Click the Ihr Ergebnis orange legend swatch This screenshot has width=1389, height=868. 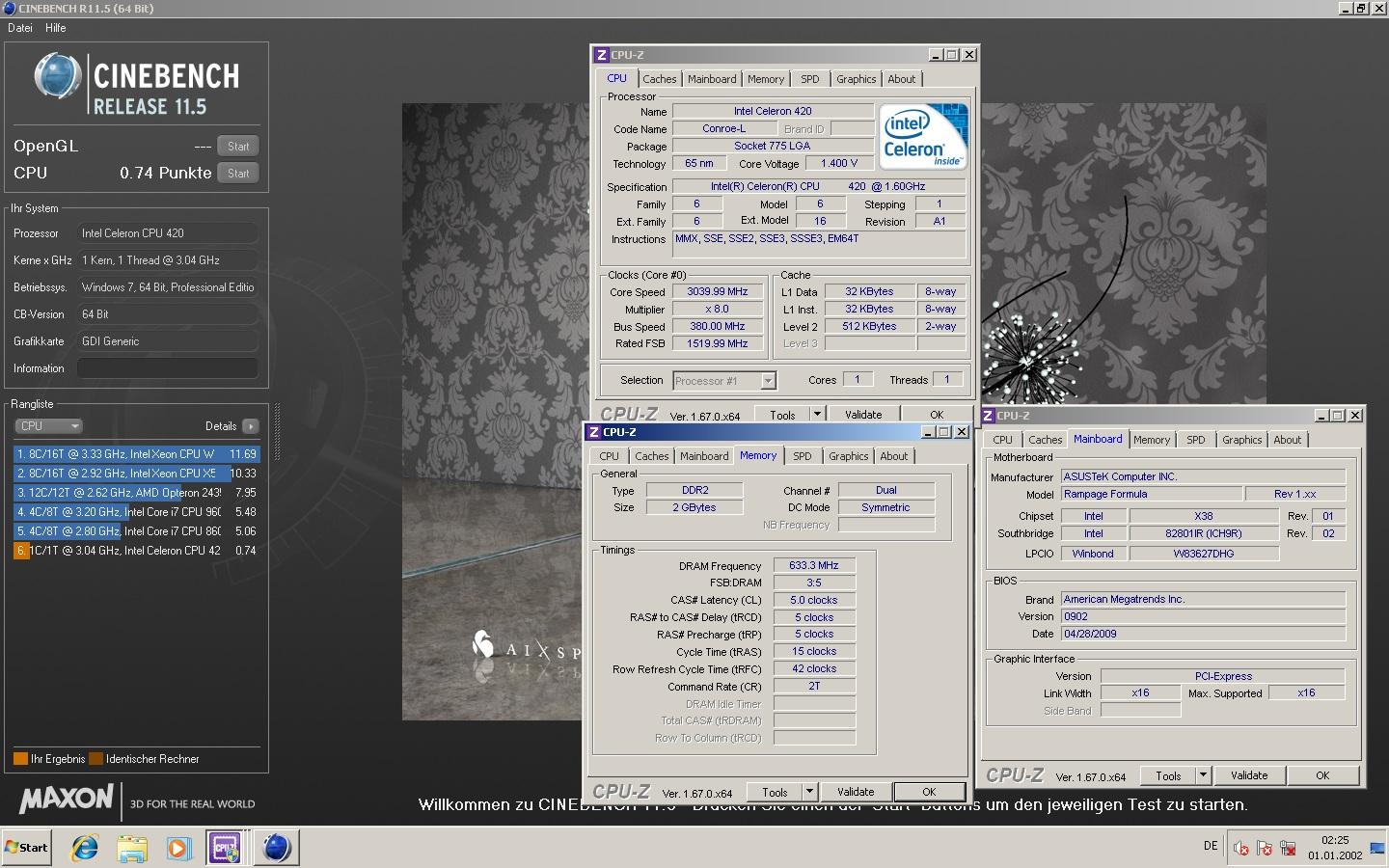[x=20, y=759]
